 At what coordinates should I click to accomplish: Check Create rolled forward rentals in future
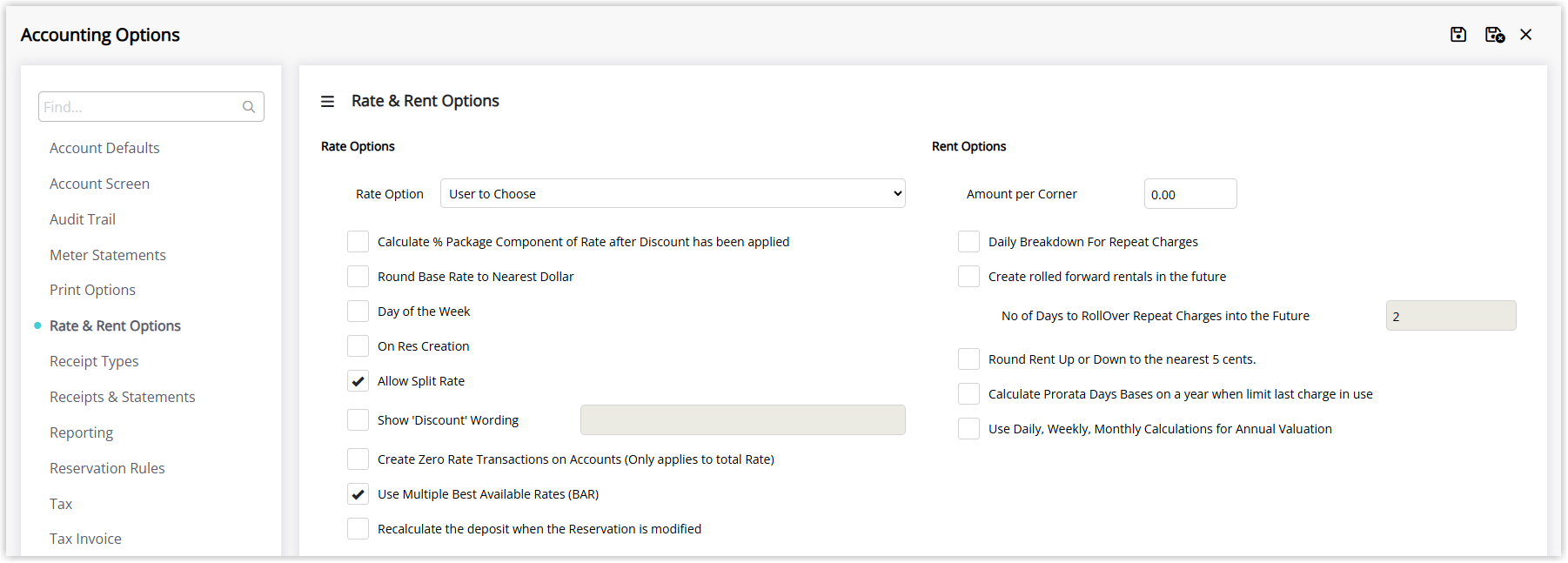pos(968,277)
